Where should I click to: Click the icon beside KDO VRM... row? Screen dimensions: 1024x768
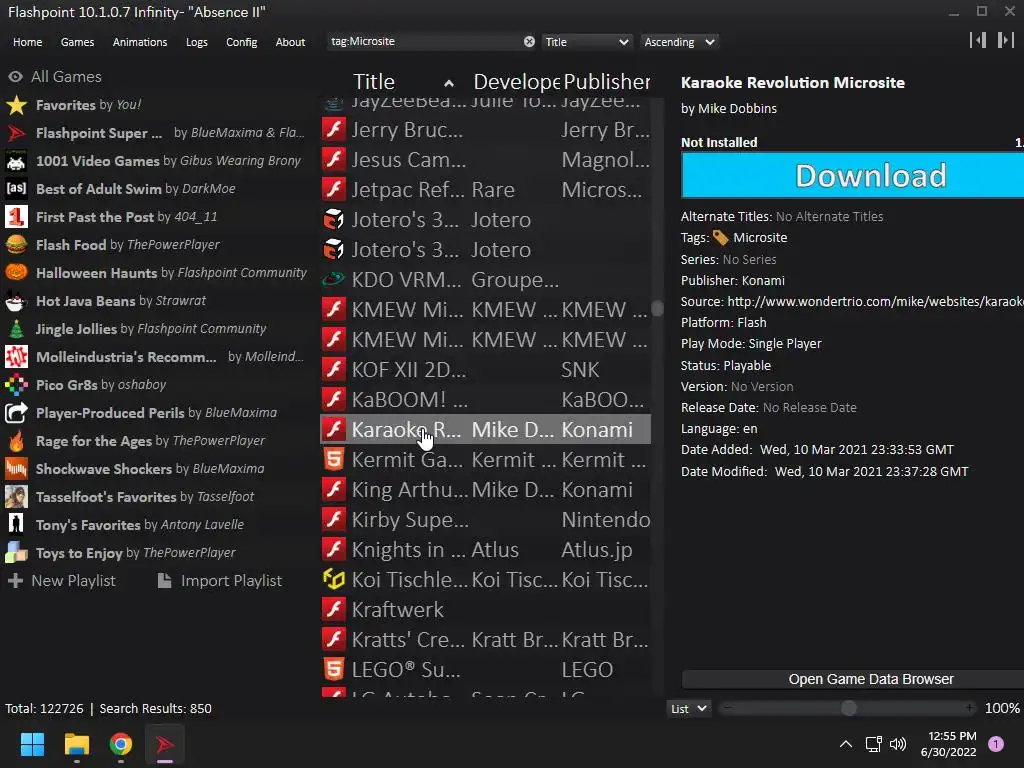tap(334, 280)
